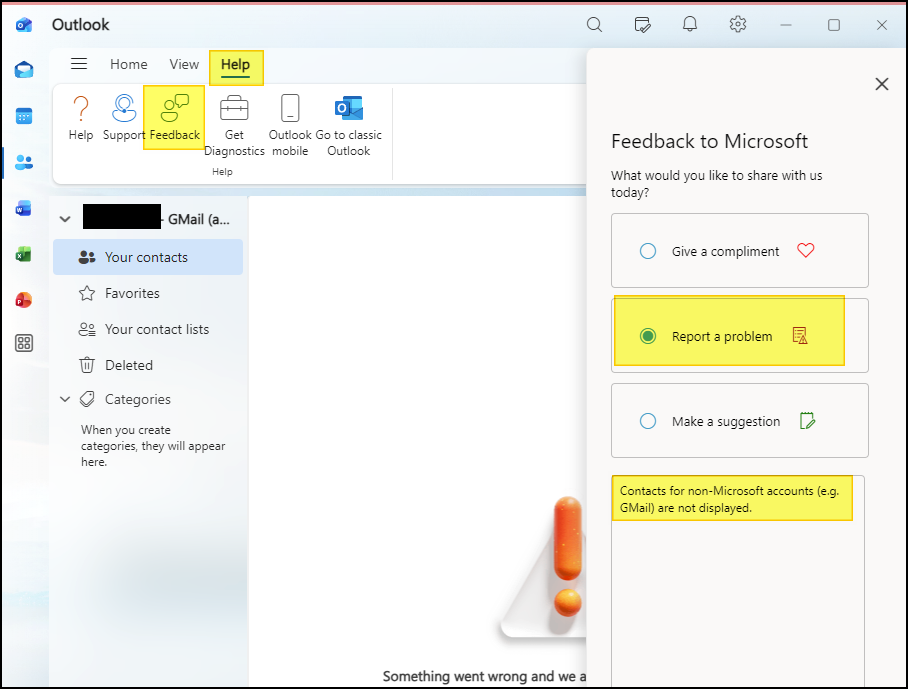Launch PowerPoint from the sidebar
908x689 pixels.
click(23, 300)
